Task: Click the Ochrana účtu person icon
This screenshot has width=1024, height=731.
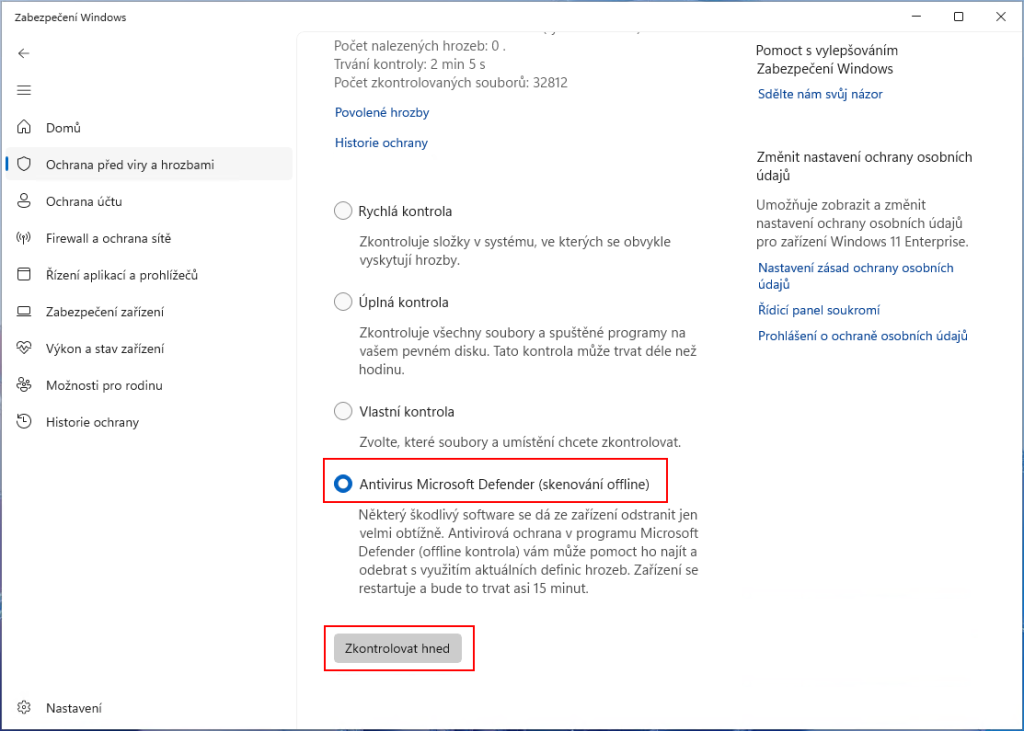Action: [24, 201]
